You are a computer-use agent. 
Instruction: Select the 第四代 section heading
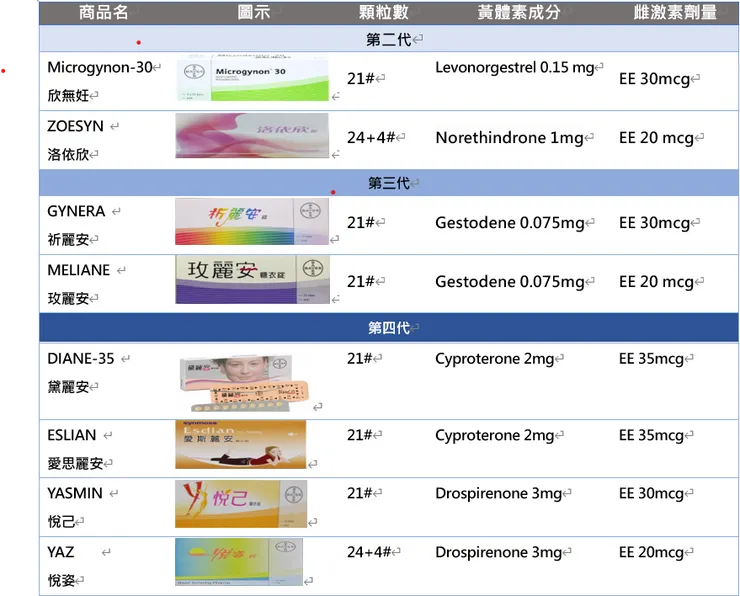click(389, 327)
